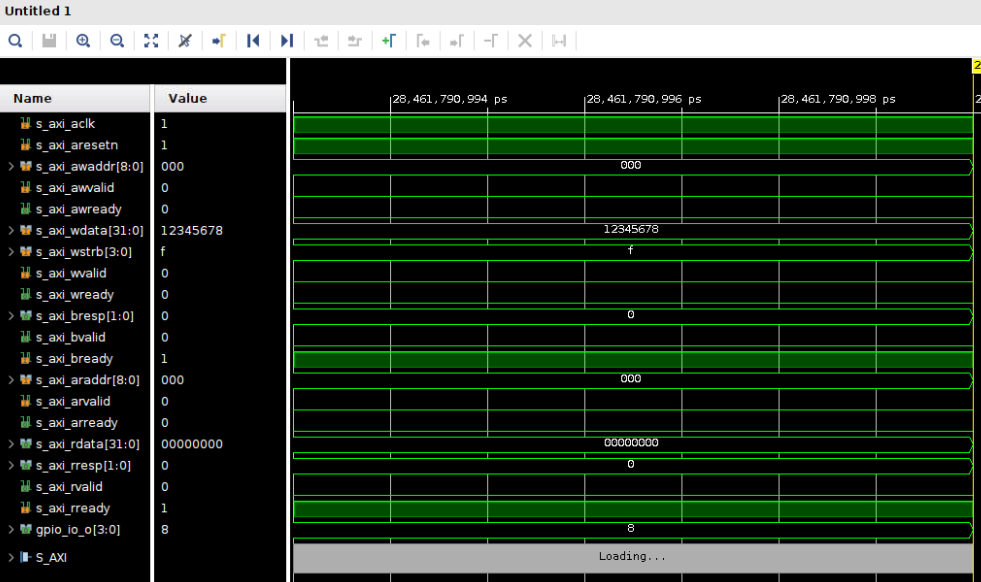This screenshot has height=582, width=981.
Task: Go to the next marker
Action: click(x=457, y=41)
